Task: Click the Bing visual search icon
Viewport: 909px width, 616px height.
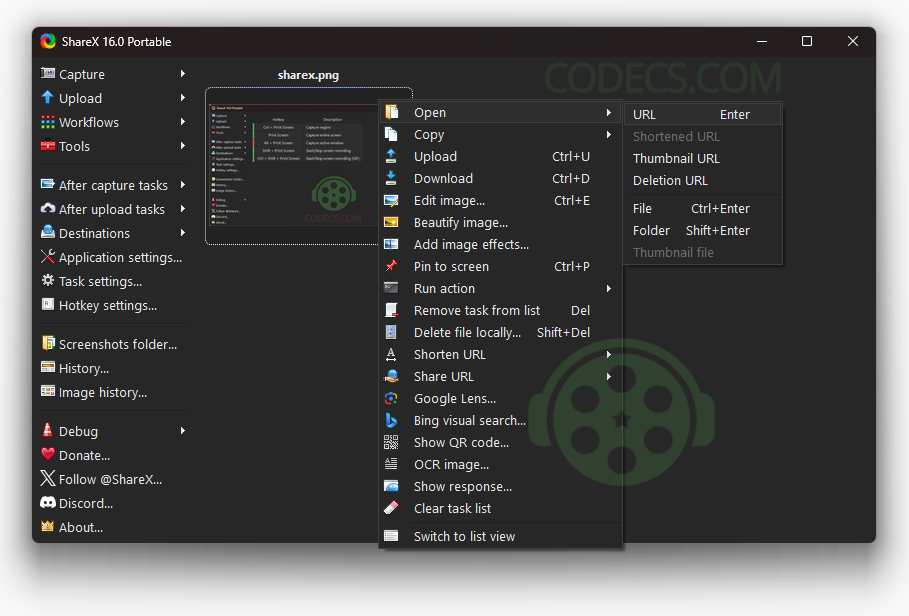Action: [x=391, y=420]
